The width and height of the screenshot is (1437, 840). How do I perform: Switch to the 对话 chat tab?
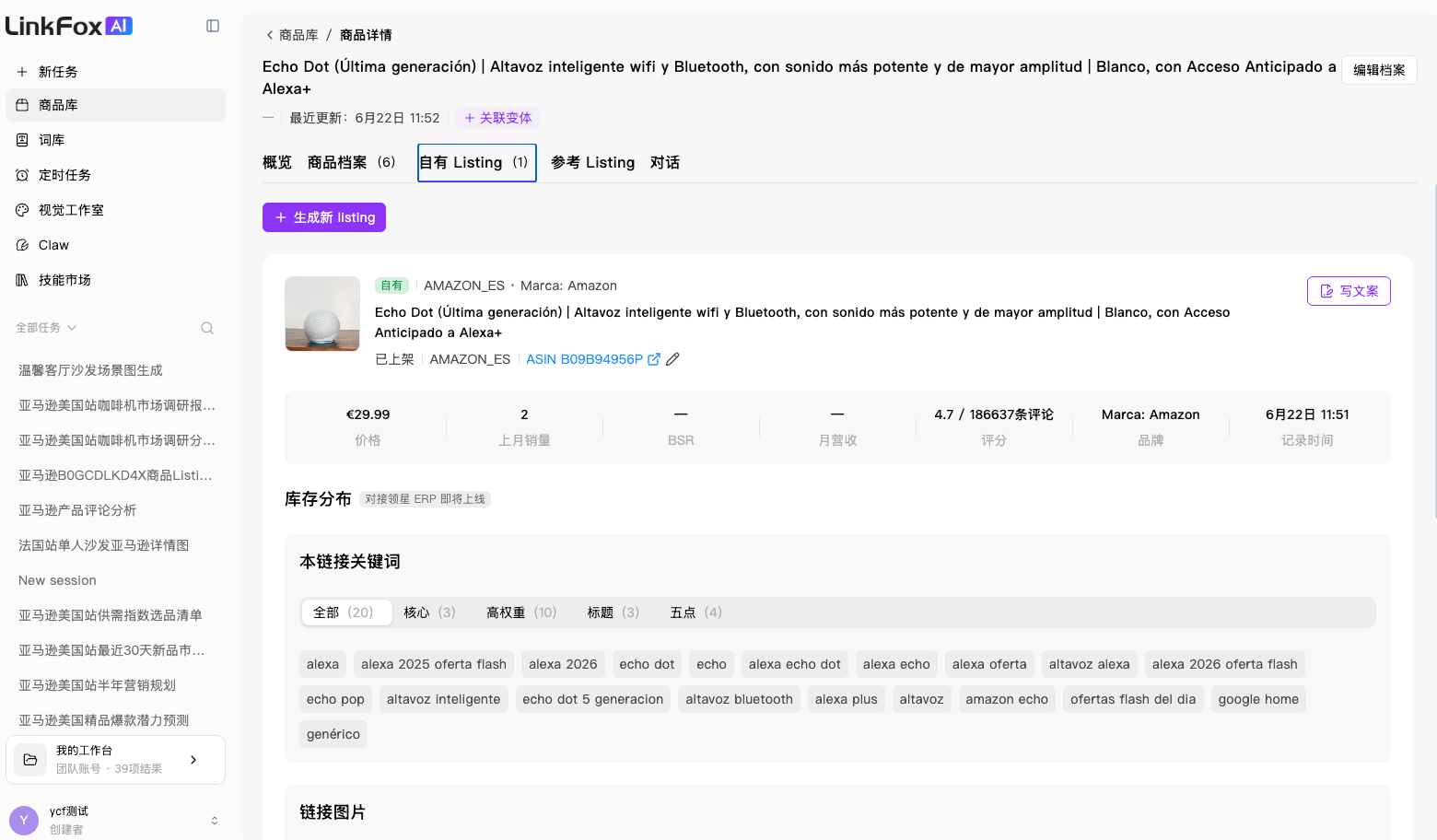coord(665,162)
